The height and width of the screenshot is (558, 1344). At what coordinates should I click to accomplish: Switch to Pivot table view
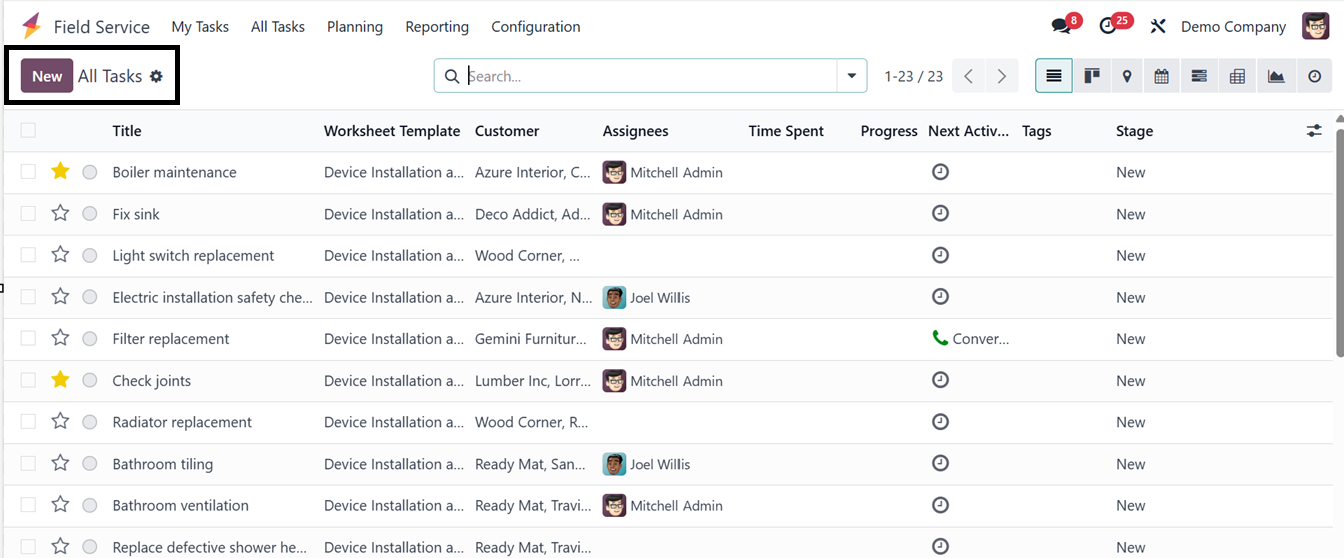tap(1237, 76)
